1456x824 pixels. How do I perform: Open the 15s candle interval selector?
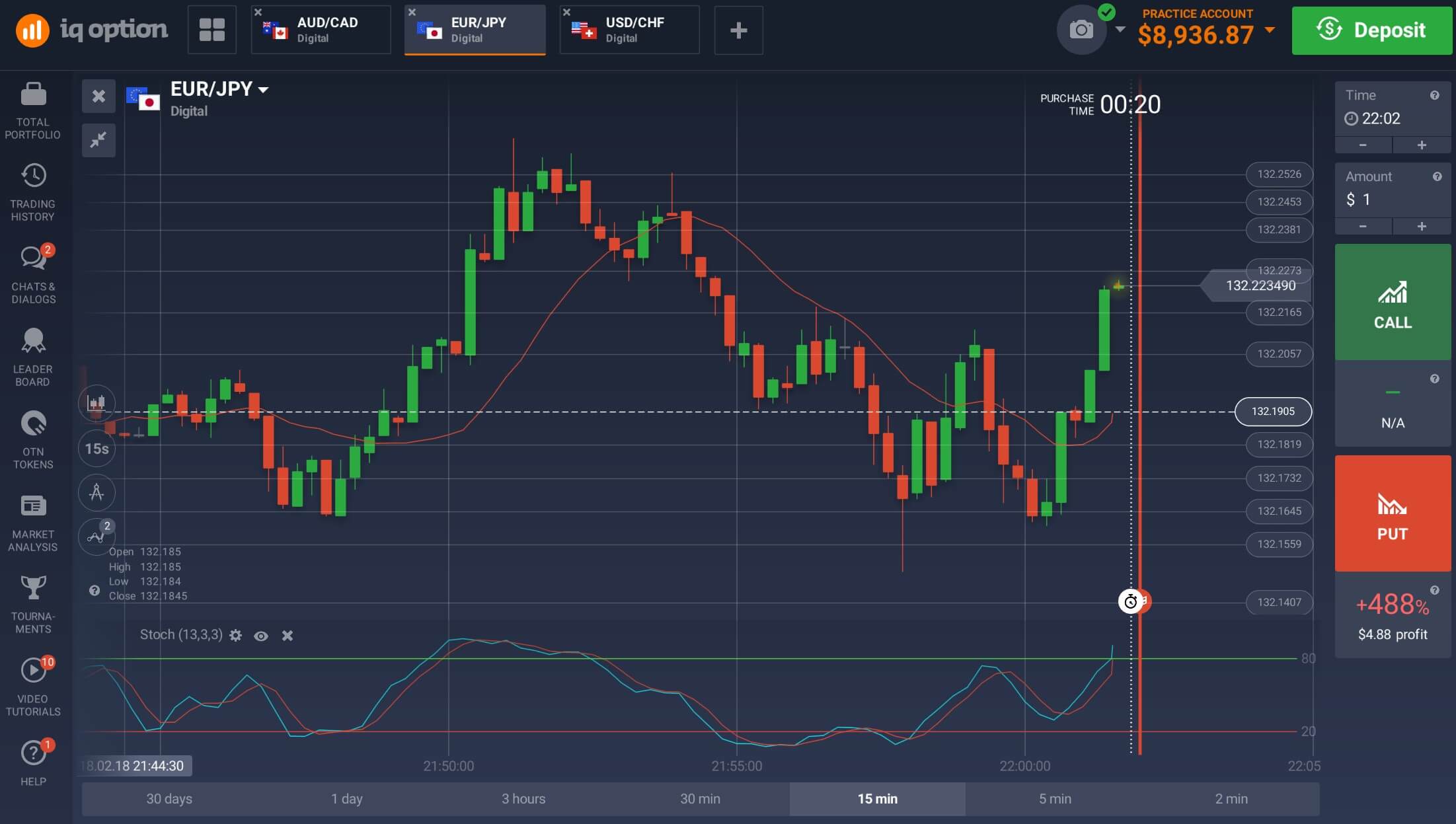(96, 449)
